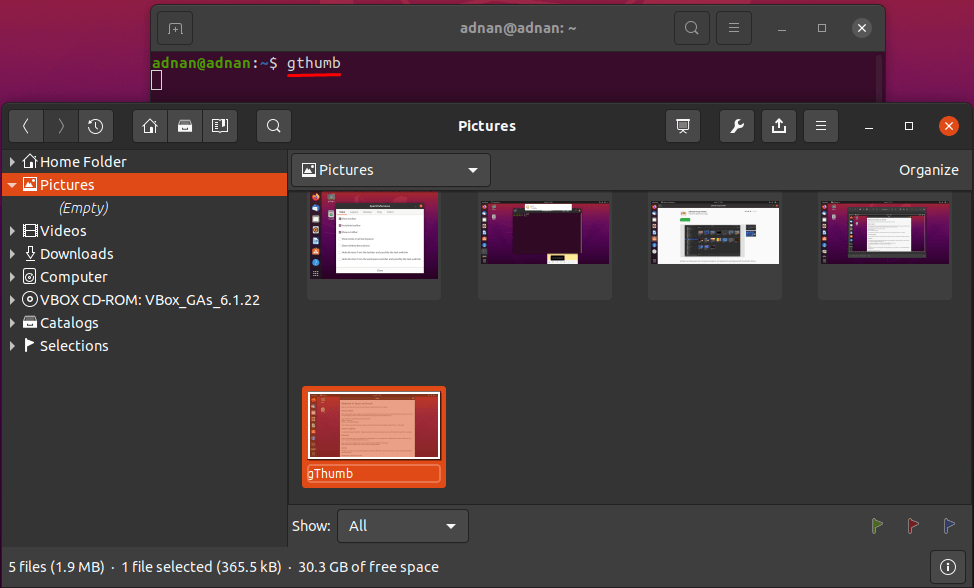Viewport: 974px width, 588px height.
Task: Expand the Computer tree node
Action: tap(12, 276)
